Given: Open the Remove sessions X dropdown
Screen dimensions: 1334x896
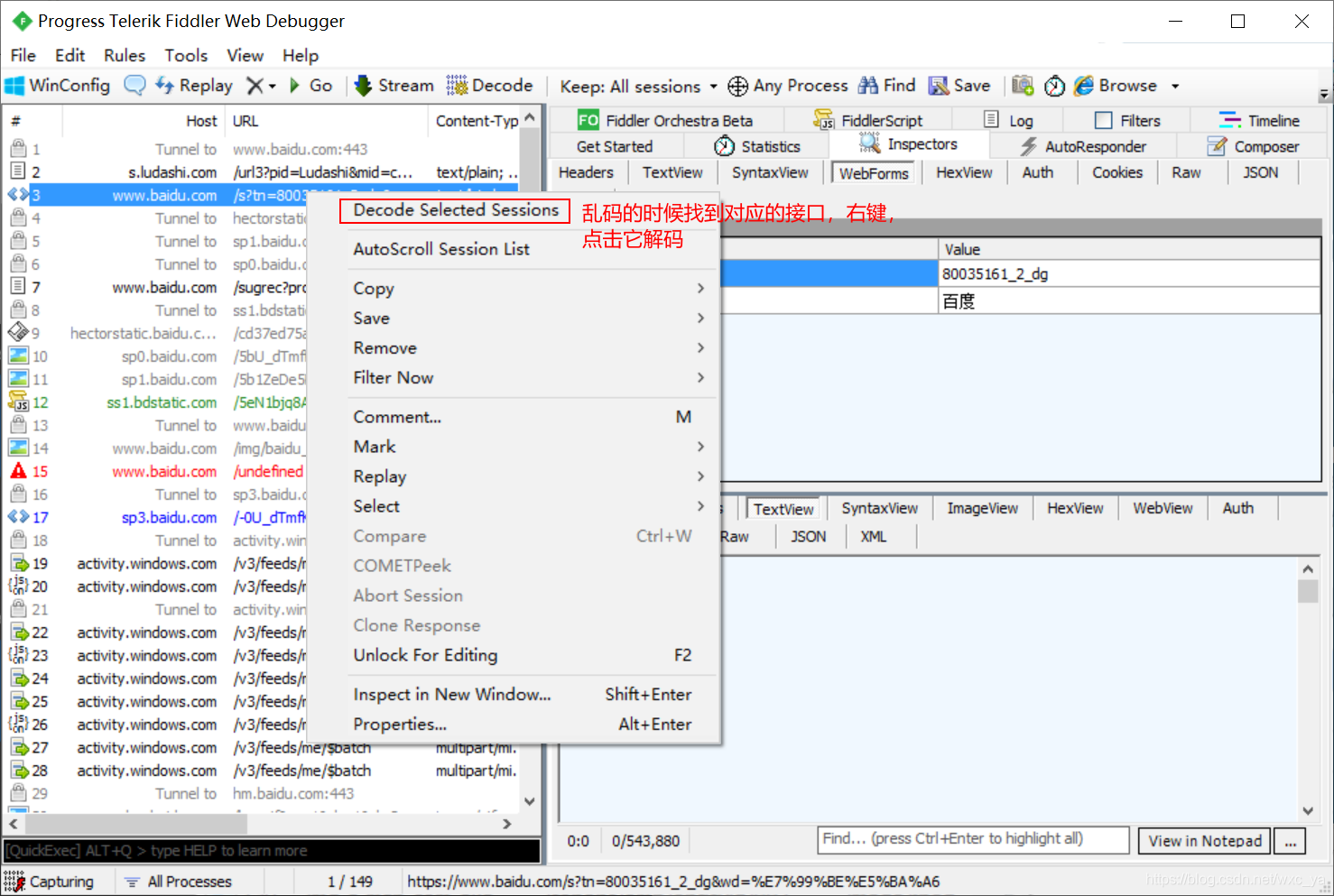Looking at the screenshot, I should (x=261, y=86).
